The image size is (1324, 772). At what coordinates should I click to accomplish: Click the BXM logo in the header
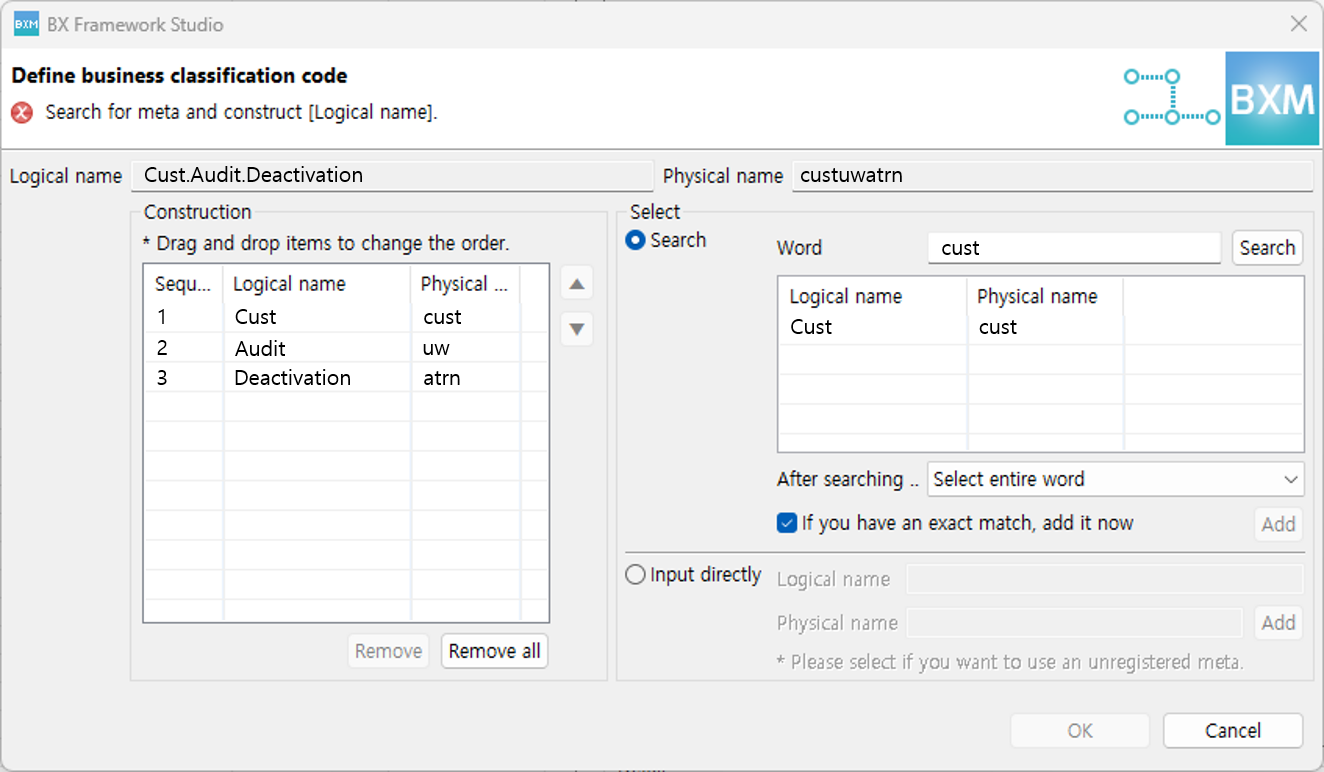point(1271,99)
